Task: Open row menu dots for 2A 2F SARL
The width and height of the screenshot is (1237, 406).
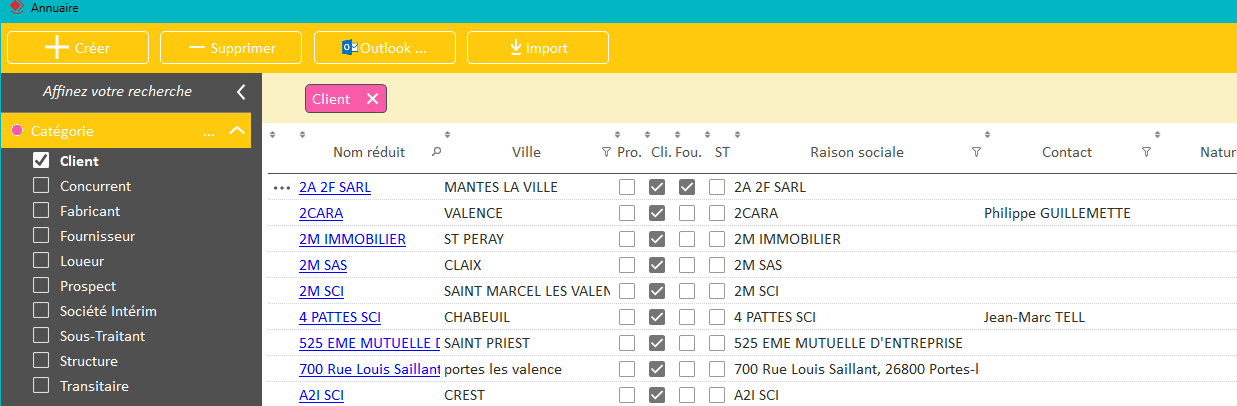Action: click(x=281, y=187)
